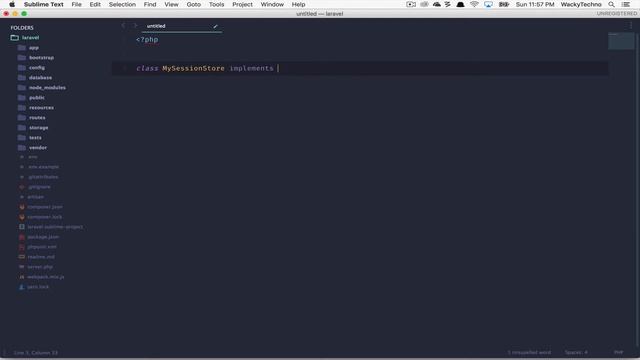The image size is (640, 360).
Task: Click the app folder icon
Action: pos(22,48)
